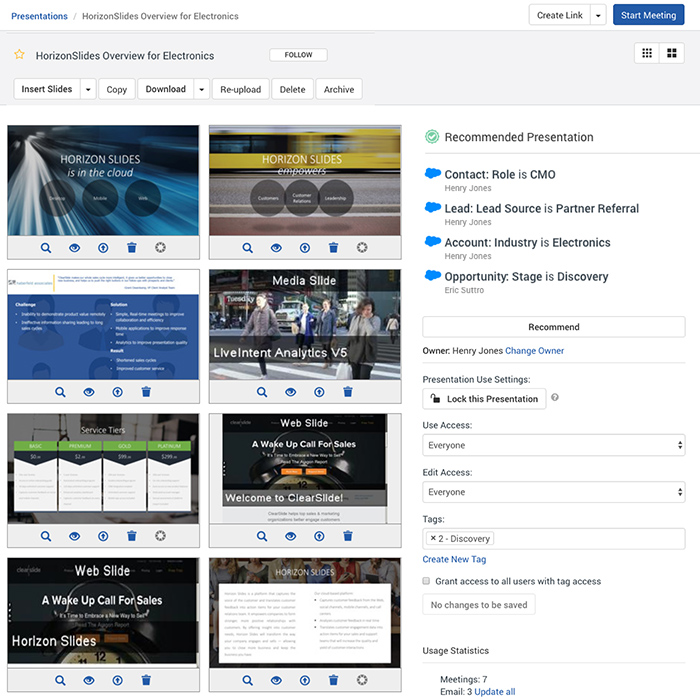
Task: Copy the presentation
Action: point(117,89)
